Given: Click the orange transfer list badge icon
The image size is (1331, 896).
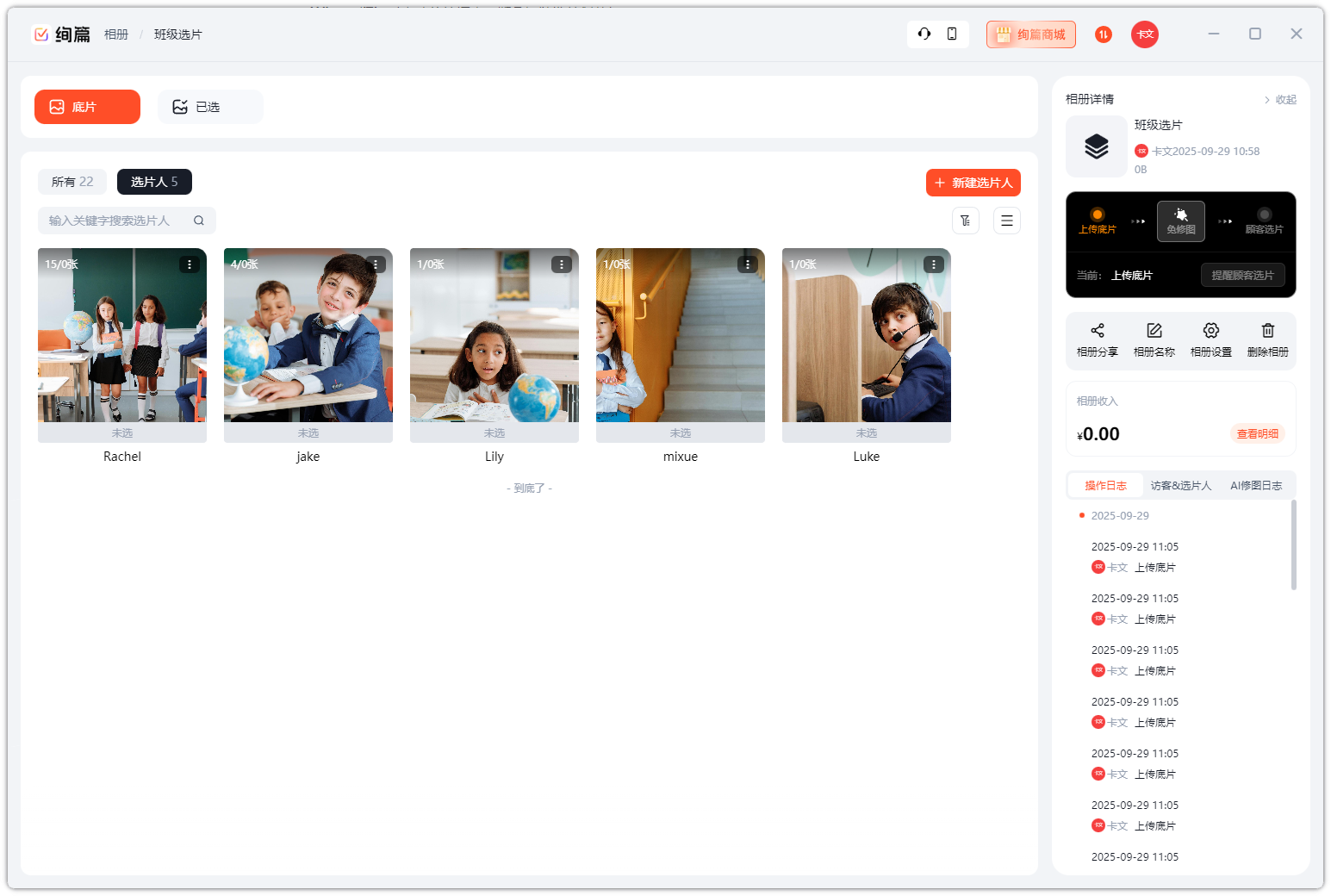Looking at the screenshot, I should [x=1103, y=34].
